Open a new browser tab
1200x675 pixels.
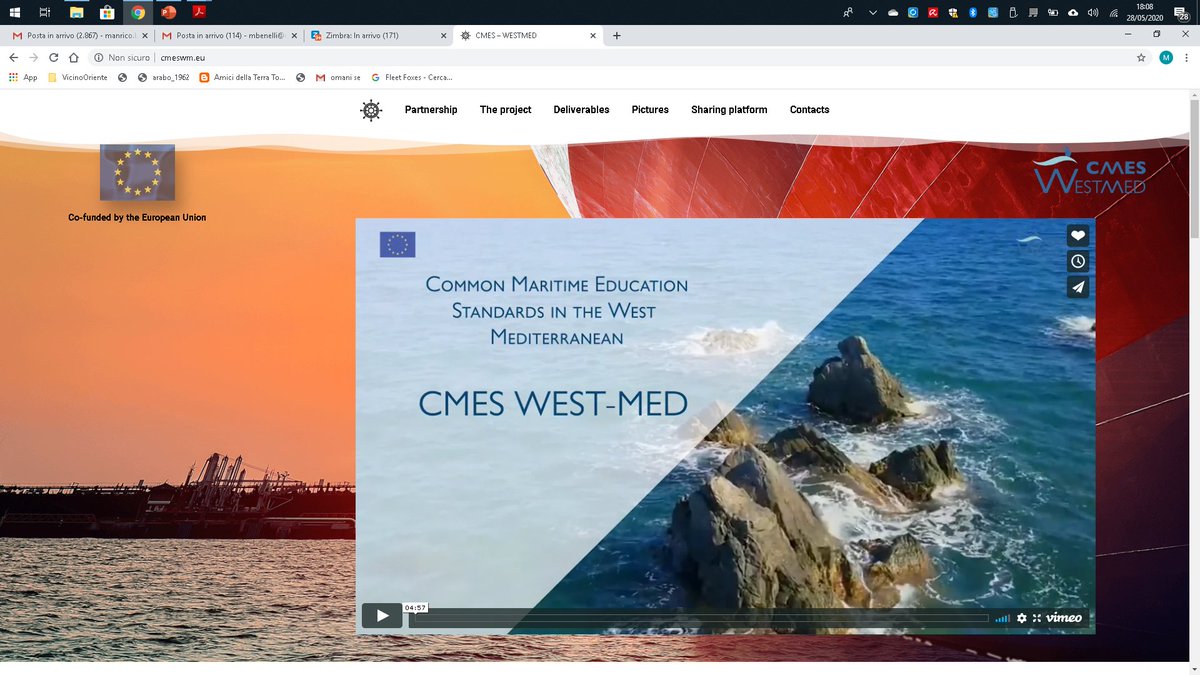tap(617, 35)
